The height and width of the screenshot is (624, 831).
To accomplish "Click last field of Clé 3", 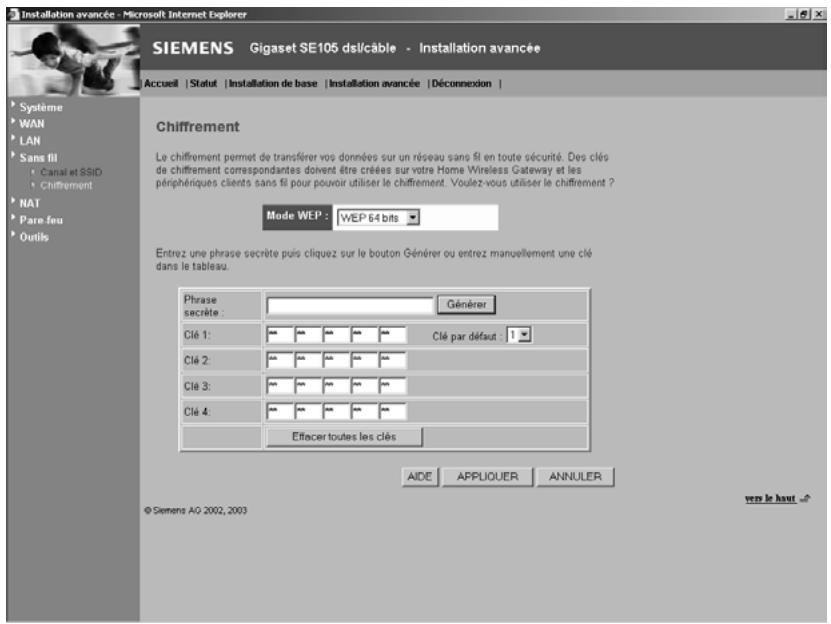I will click(x=393, y=386).
